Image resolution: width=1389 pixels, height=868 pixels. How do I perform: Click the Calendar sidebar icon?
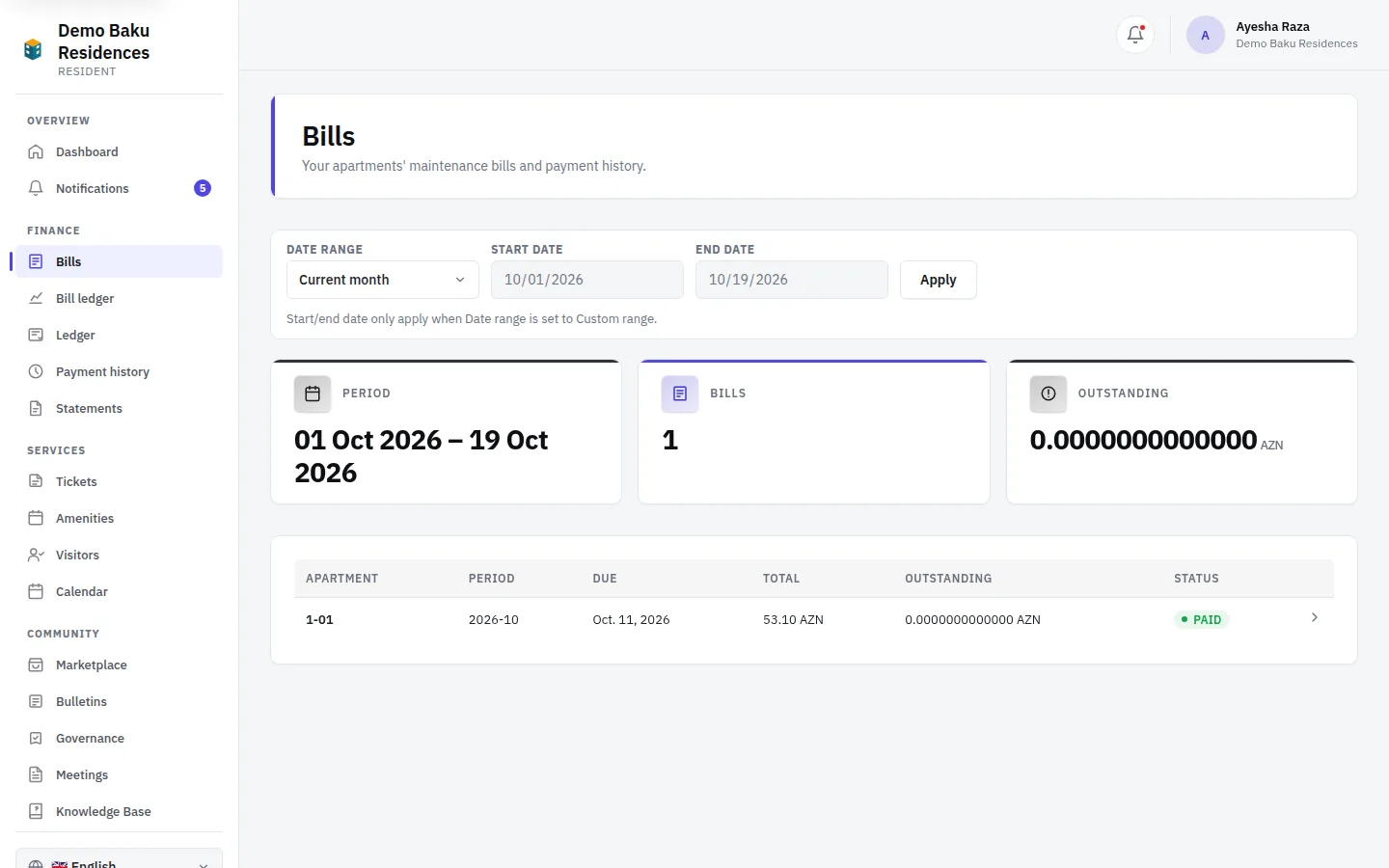(36, 591)
